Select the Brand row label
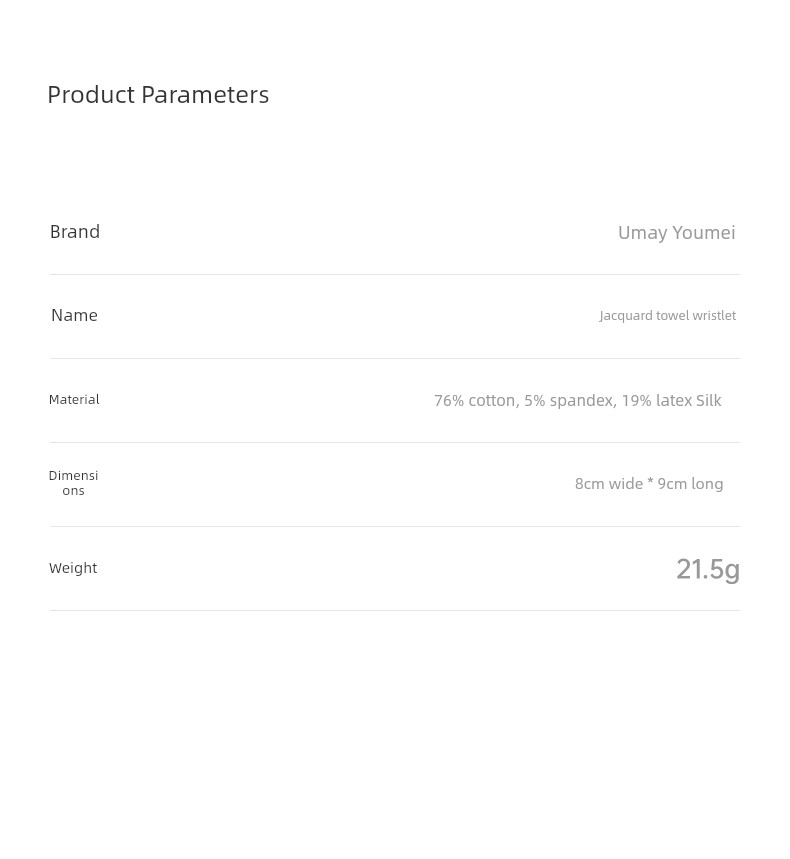This screenshot has width=790, height=859. tap(75, 232)
